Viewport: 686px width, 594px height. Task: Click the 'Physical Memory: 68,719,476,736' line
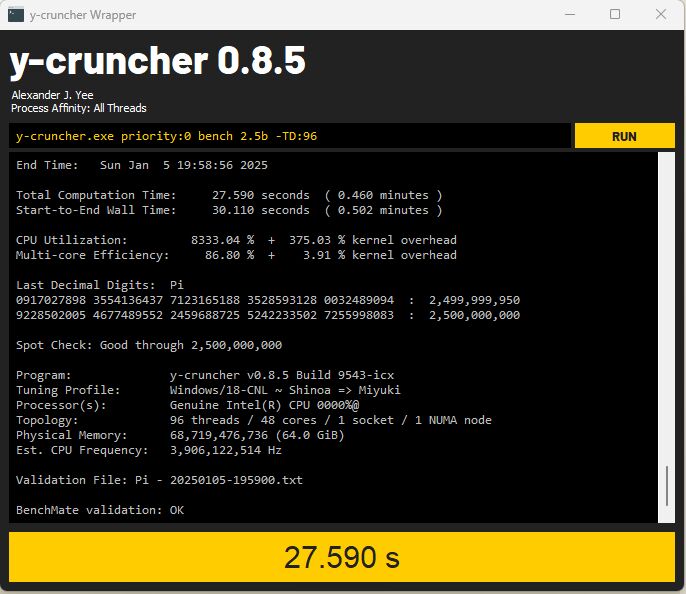(x=180, y=435)
